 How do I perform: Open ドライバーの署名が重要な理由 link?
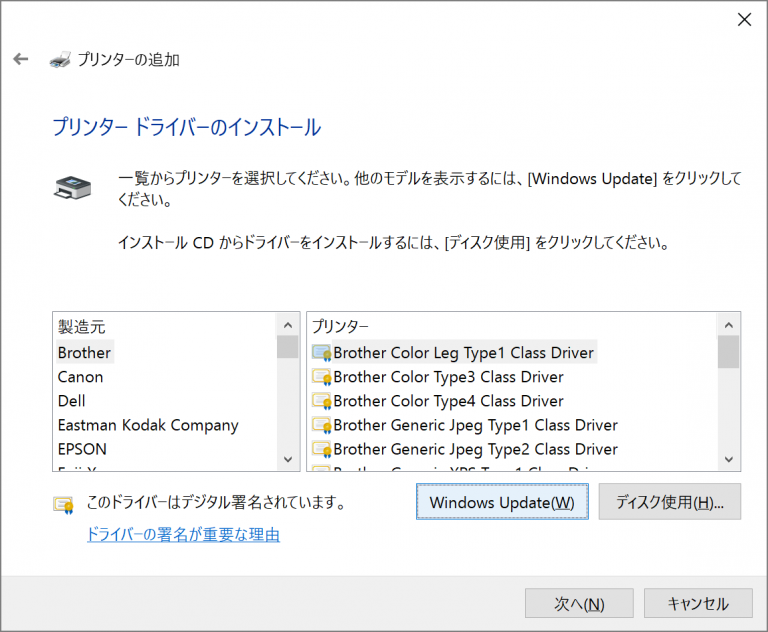[x=183, y=535]
